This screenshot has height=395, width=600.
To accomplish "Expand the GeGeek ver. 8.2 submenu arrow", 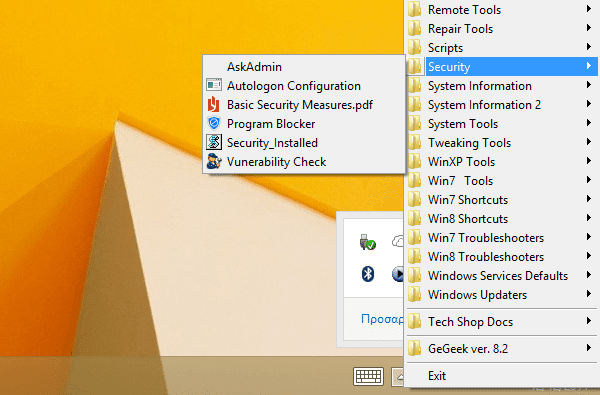I will pyautogui.click(x=589, y=348).
